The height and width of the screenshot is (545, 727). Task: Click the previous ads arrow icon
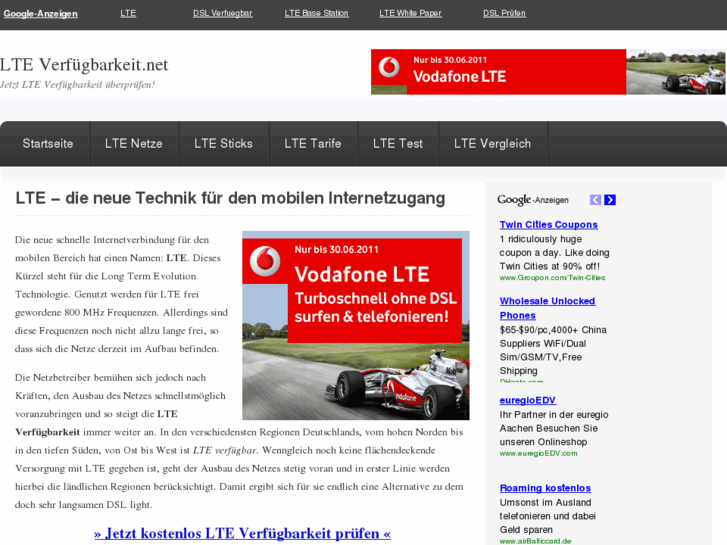pyautogui.click(x=595, y=200)
